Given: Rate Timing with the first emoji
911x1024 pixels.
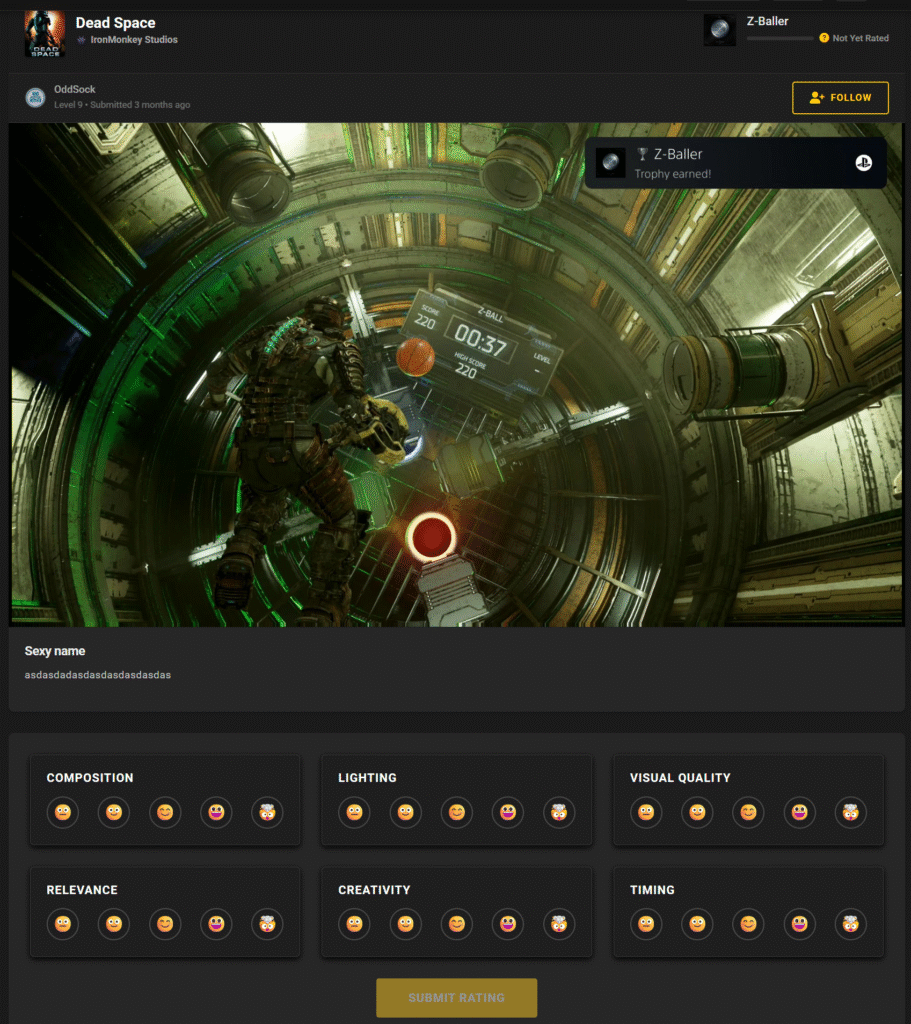Looking at the screenshot, I should click(646, 924).
